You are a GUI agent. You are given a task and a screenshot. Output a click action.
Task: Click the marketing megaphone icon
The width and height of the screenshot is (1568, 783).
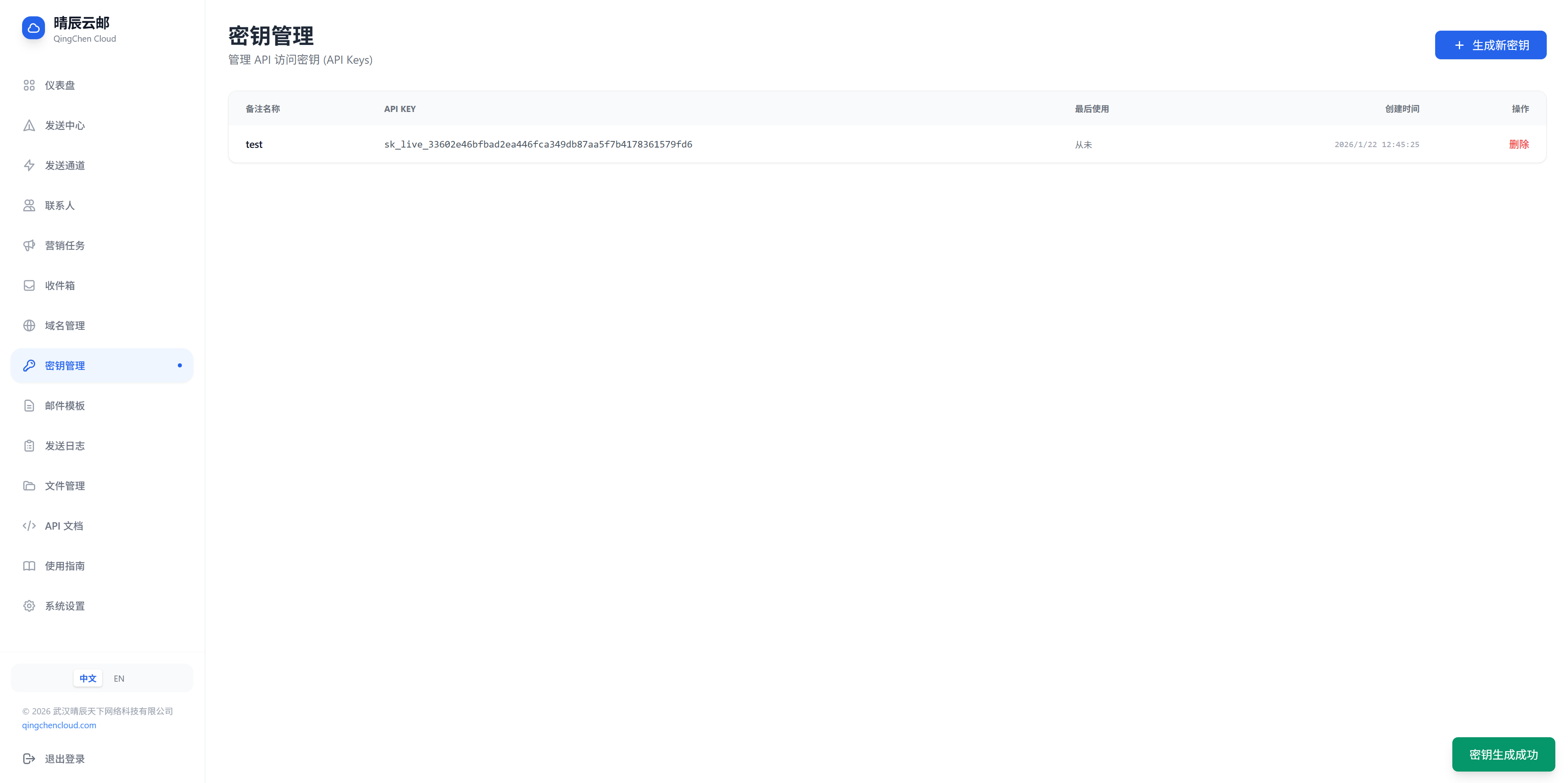[x=29, y=246]
